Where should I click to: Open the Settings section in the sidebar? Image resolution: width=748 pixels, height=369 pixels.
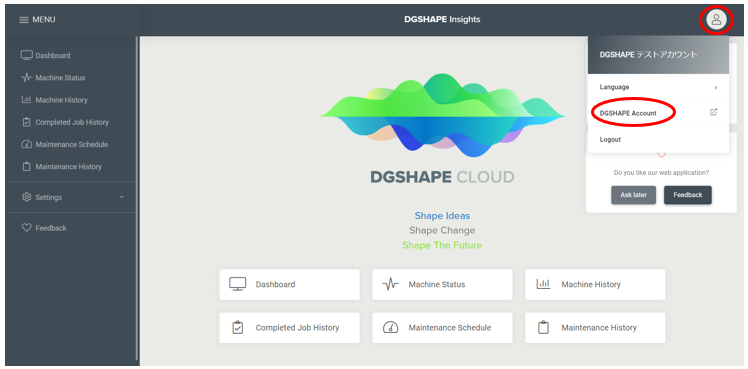coord(71,197)
